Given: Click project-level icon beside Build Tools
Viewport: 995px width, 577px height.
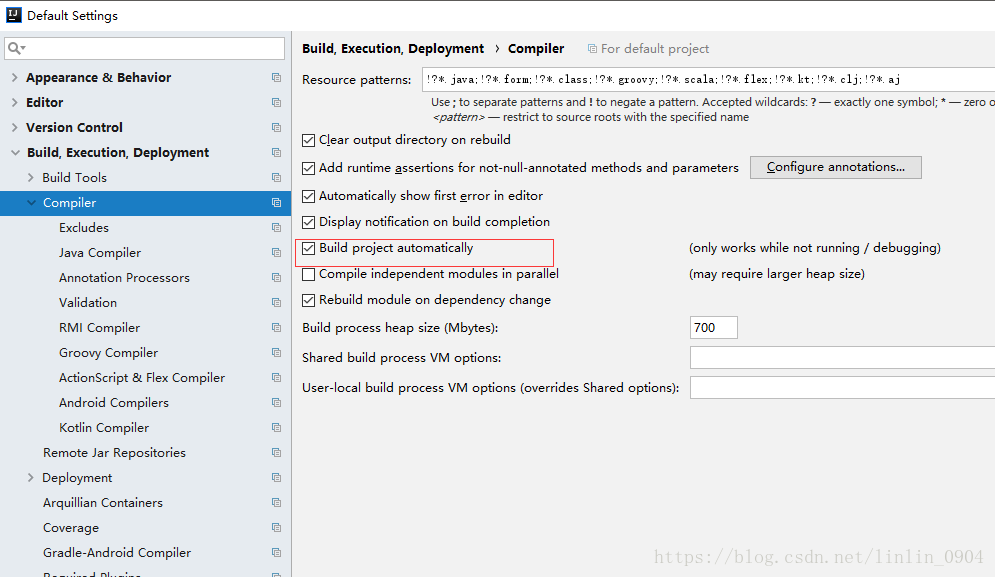Looking at the screenshot, I should tap(276, 178).
